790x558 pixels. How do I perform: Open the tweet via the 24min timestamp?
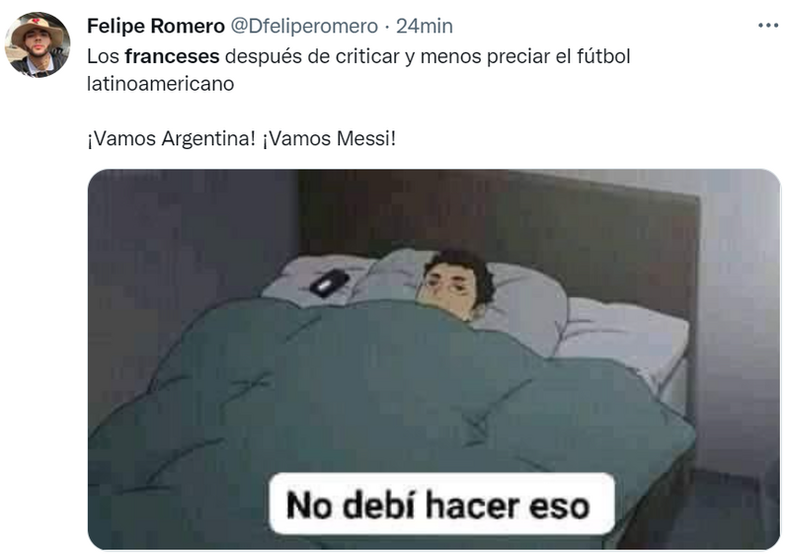click(x=424, y=26)
